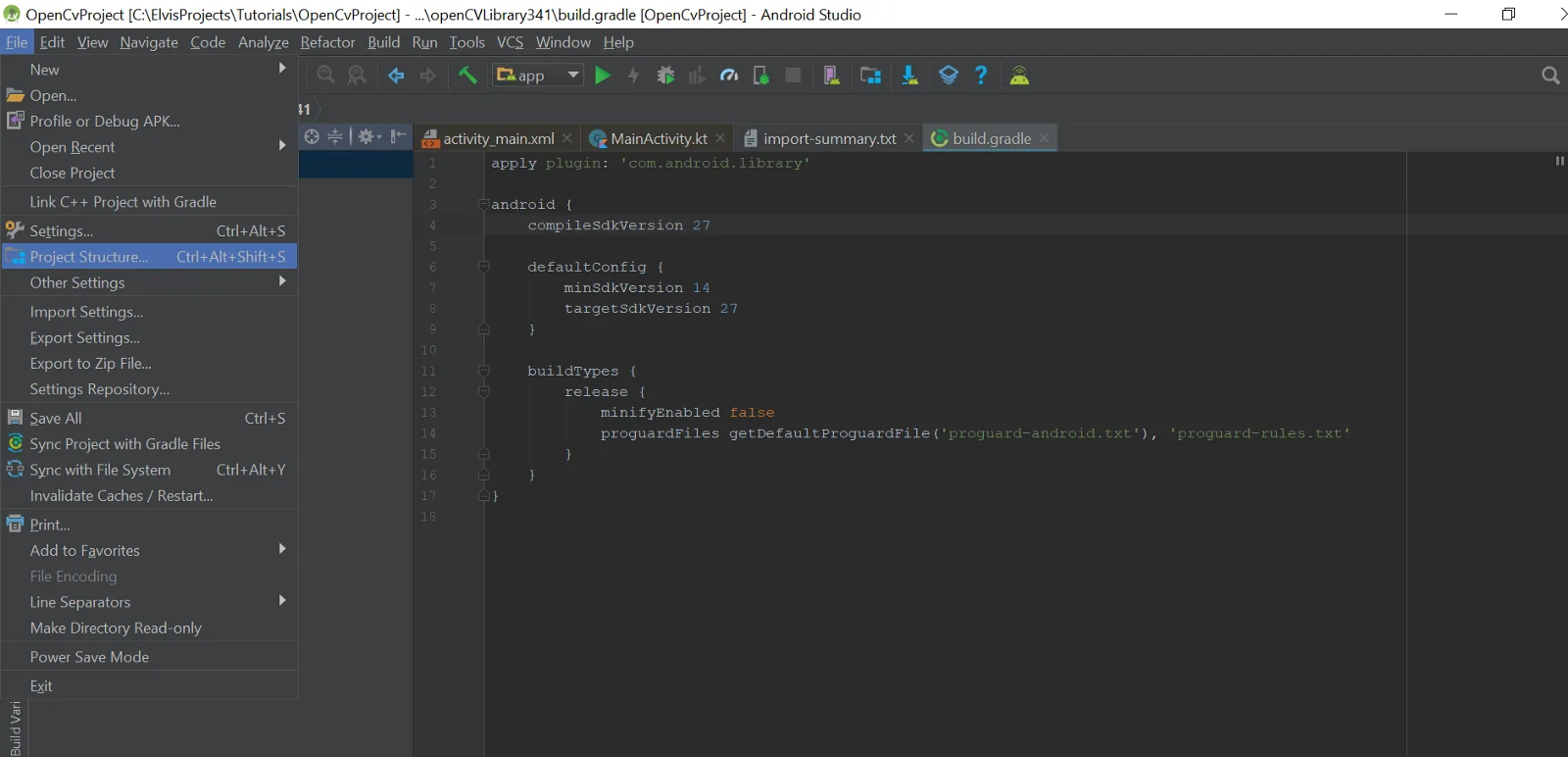Click the blue layered toolbar icon
This screenshot has height=757, width=1568.
click(x=949, y=76)
